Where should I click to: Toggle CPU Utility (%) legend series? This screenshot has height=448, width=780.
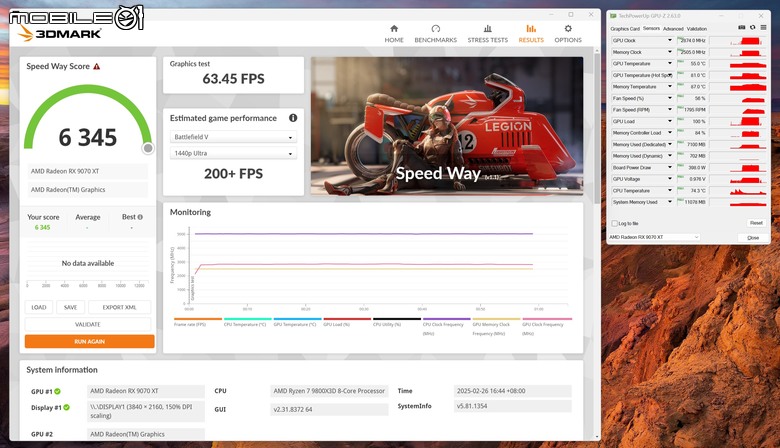(x=396, y=322)
